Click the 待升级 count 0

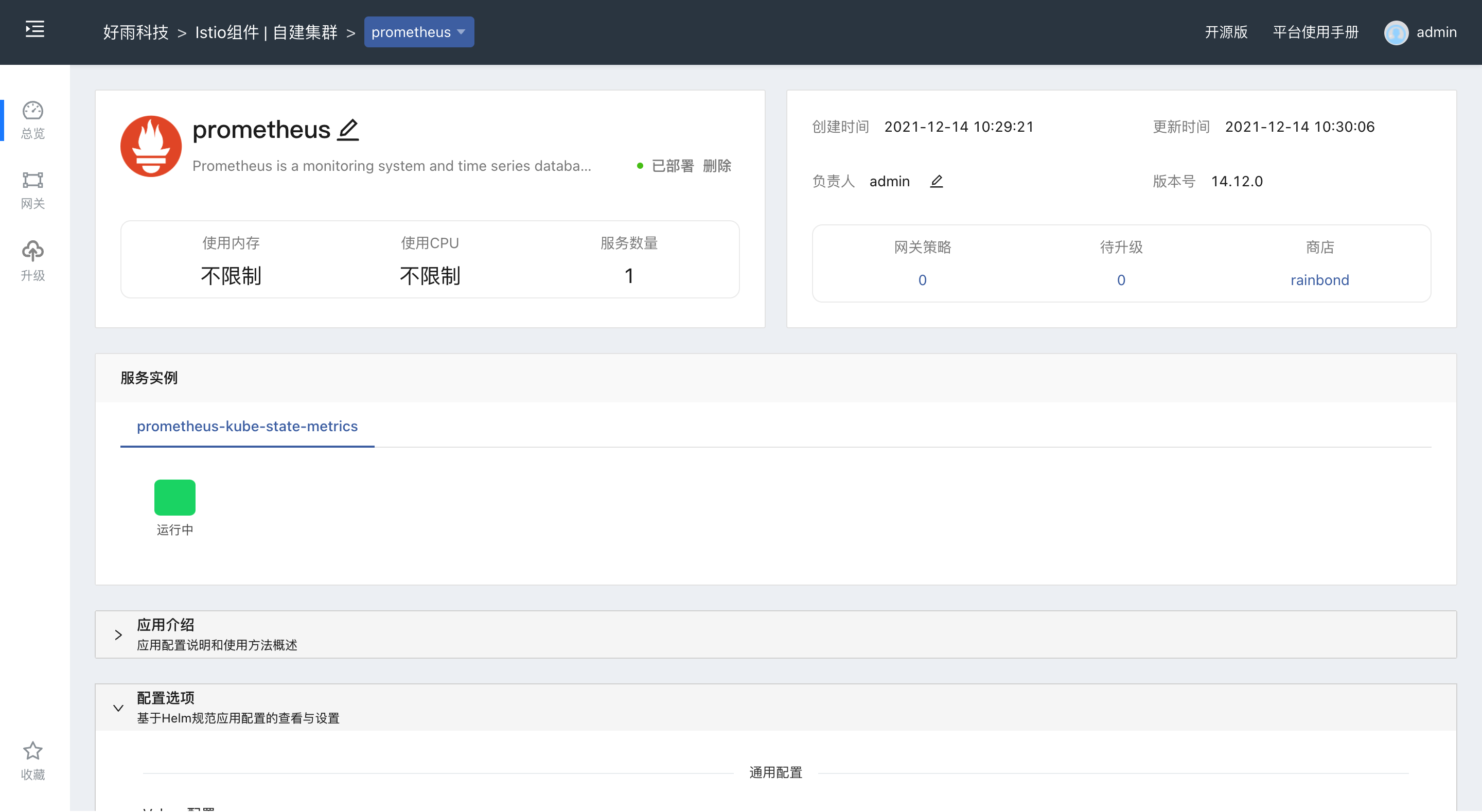click(x=1121, y=280)
